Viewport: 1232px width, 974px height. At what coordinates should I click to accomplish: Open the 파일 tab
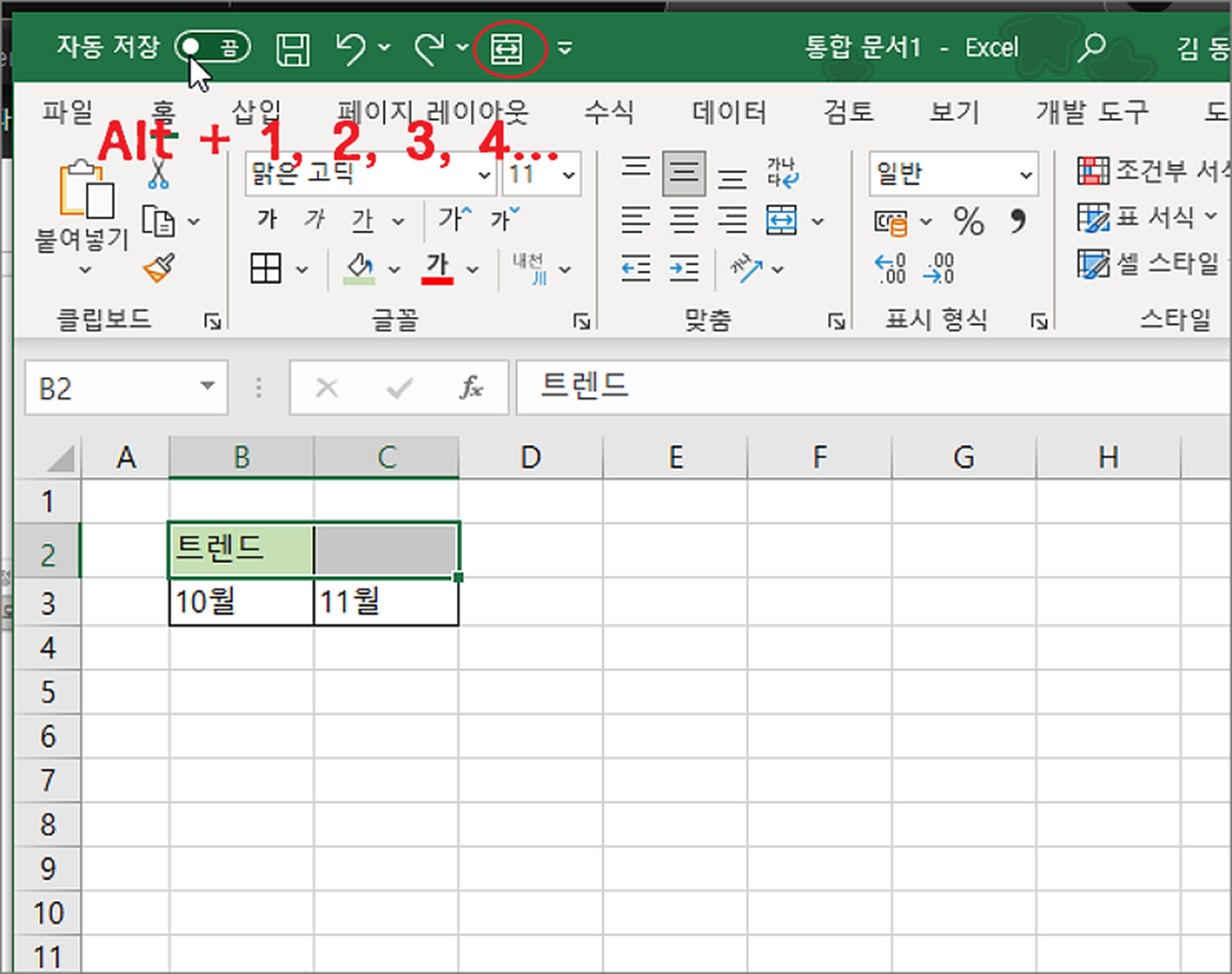coord(68,111)
